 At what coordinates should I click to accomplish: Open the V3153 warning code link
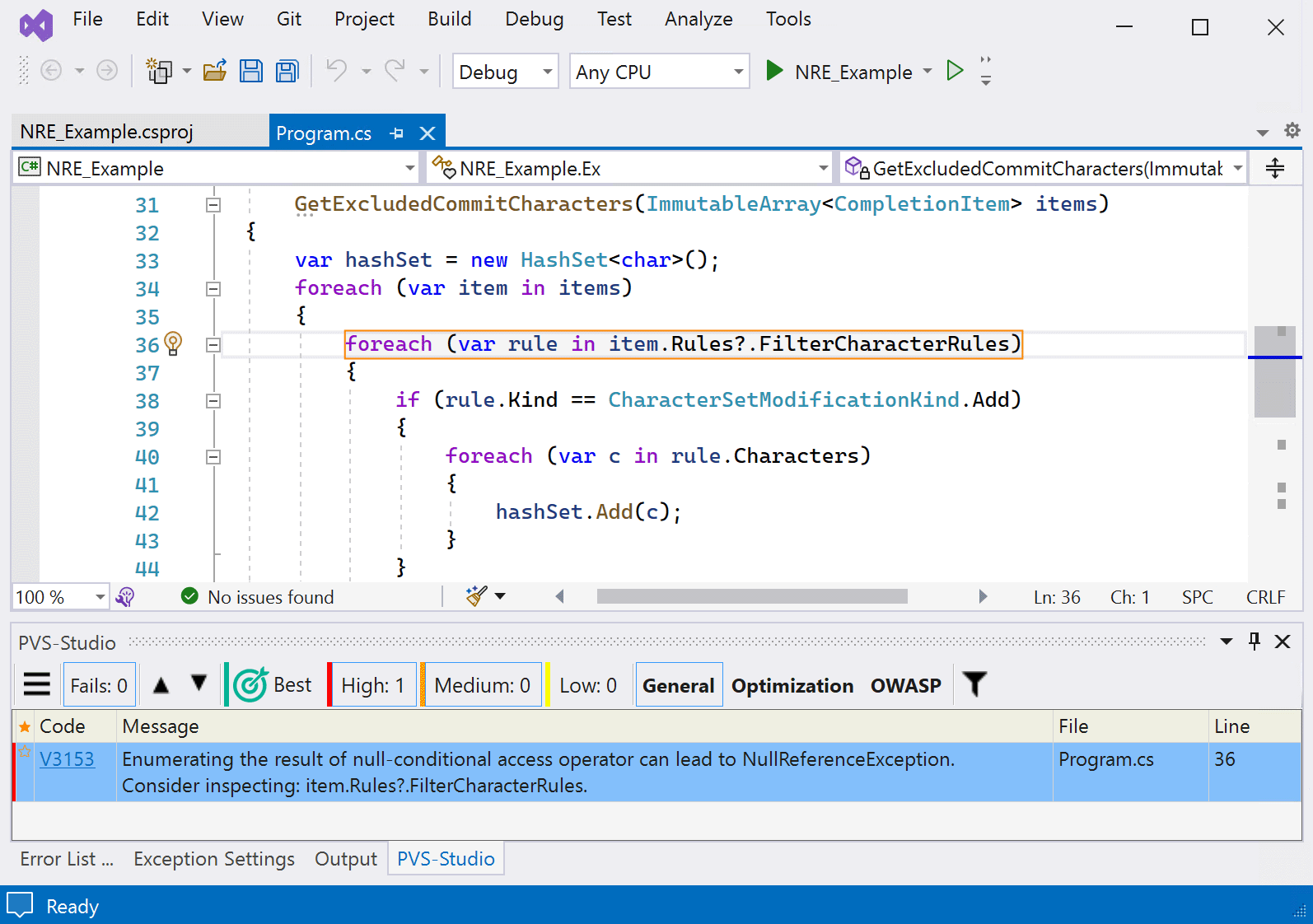click(x=67, y=759)
